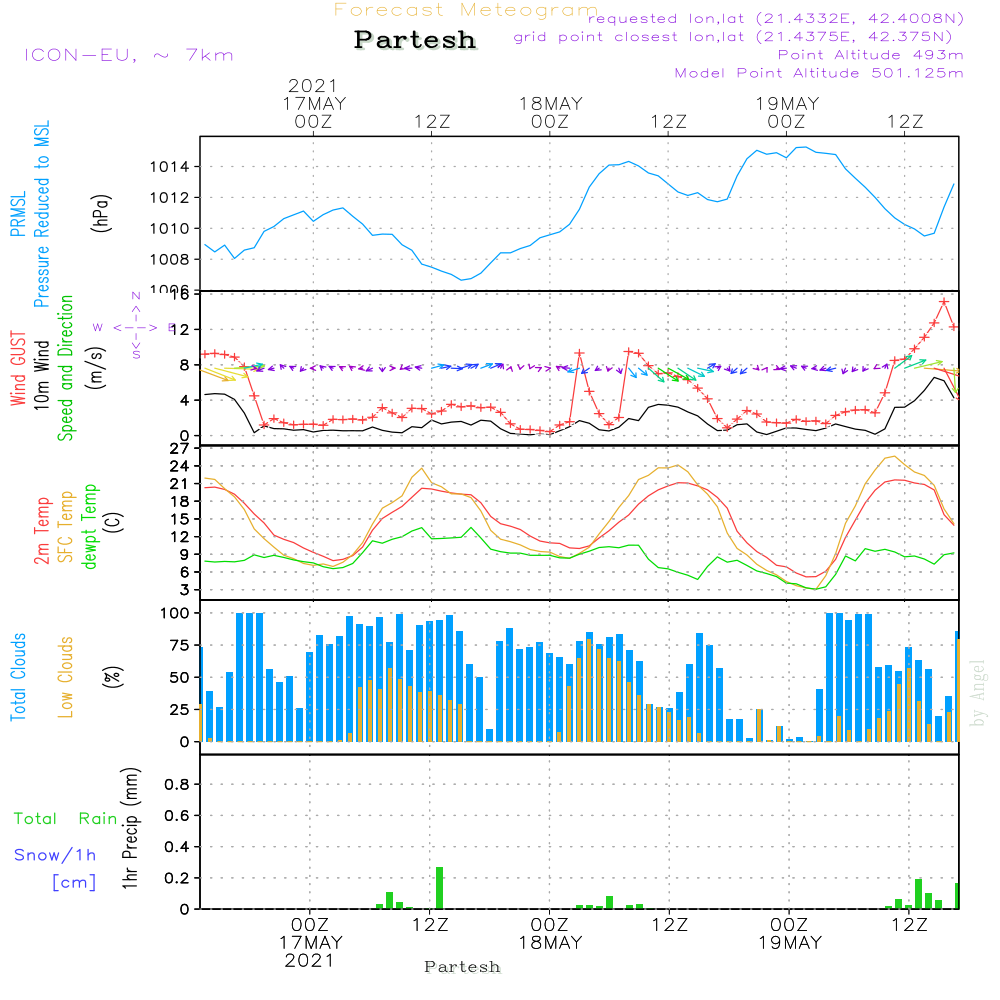1000x1000 pixels.
Task: Click the '2021' year label under 17MAY at the bottom
Action: coord(309,960)
